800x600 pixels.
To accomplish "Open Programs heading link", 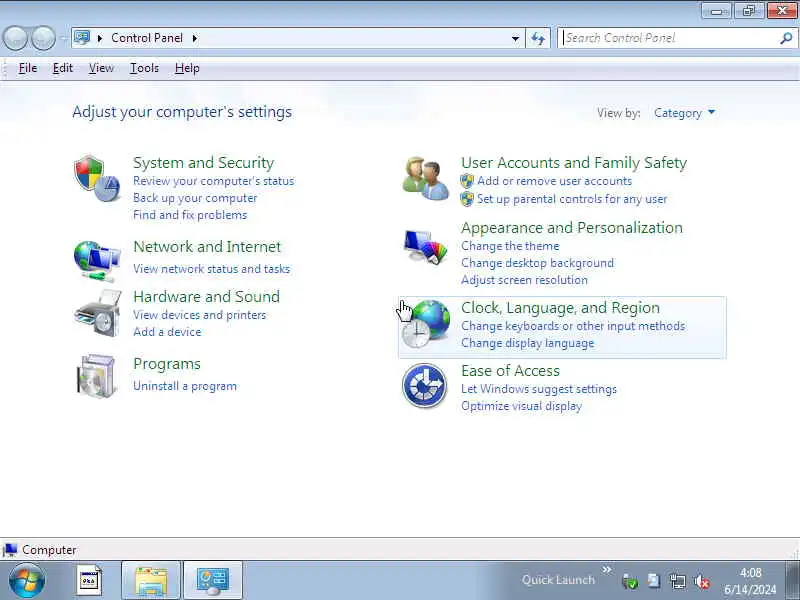I will (x=167, y=364).
